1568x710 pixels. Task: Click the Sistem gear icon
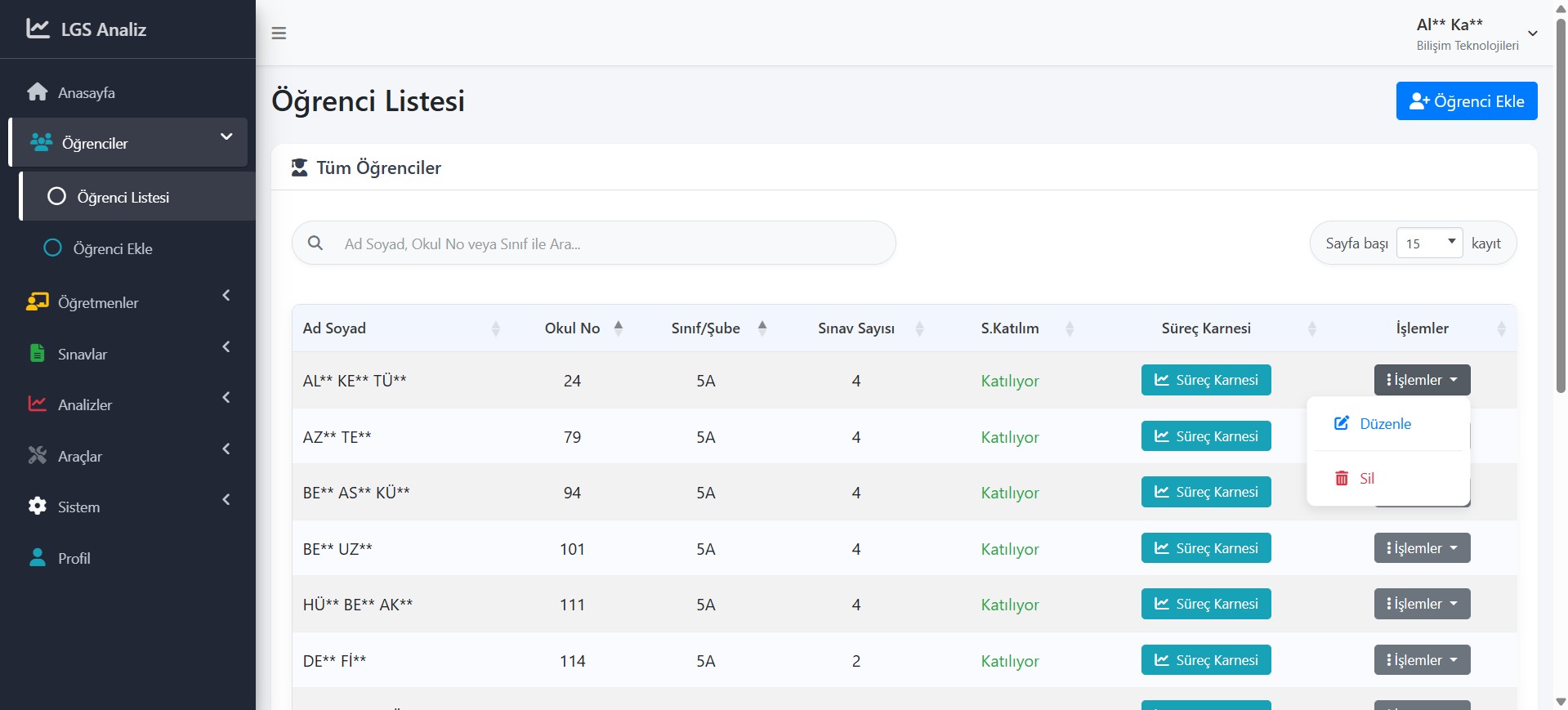pyautogui.click(x=38, y=507)
